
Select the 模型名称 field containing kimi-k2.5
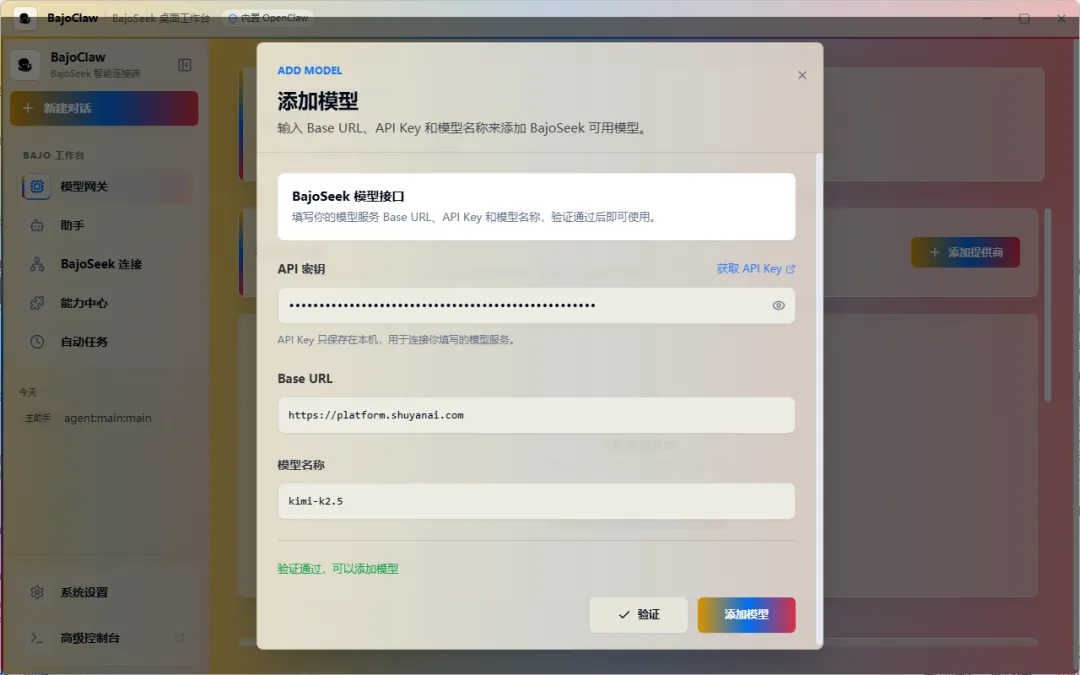tap(536, 501)
